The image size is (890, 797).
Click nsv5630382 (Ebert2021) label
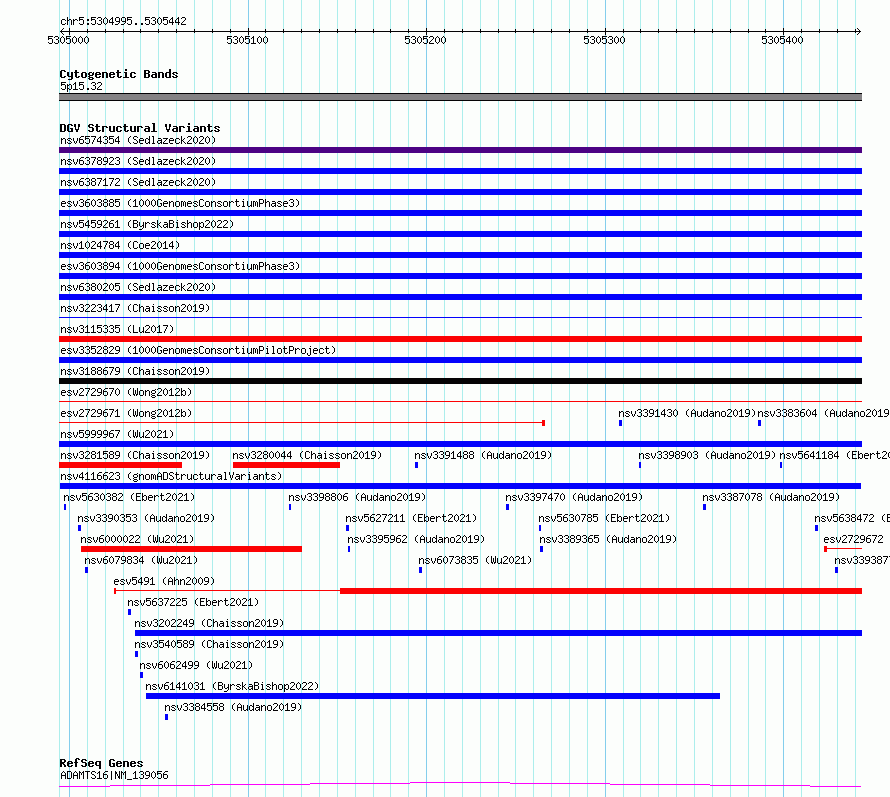(x=129, y=497)
